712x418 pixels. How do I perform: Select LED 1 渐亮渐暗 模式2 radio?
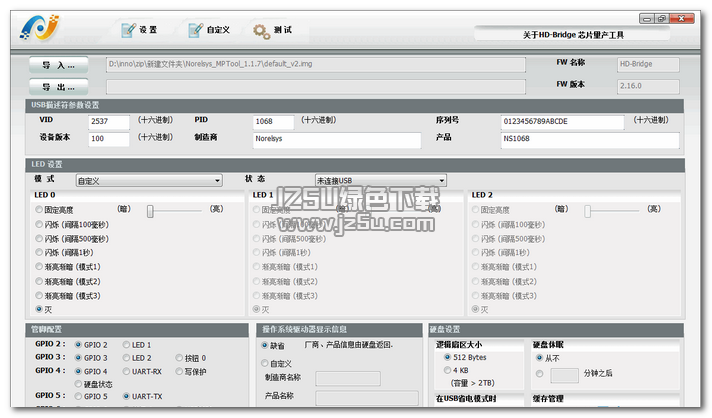pos(257,281)
